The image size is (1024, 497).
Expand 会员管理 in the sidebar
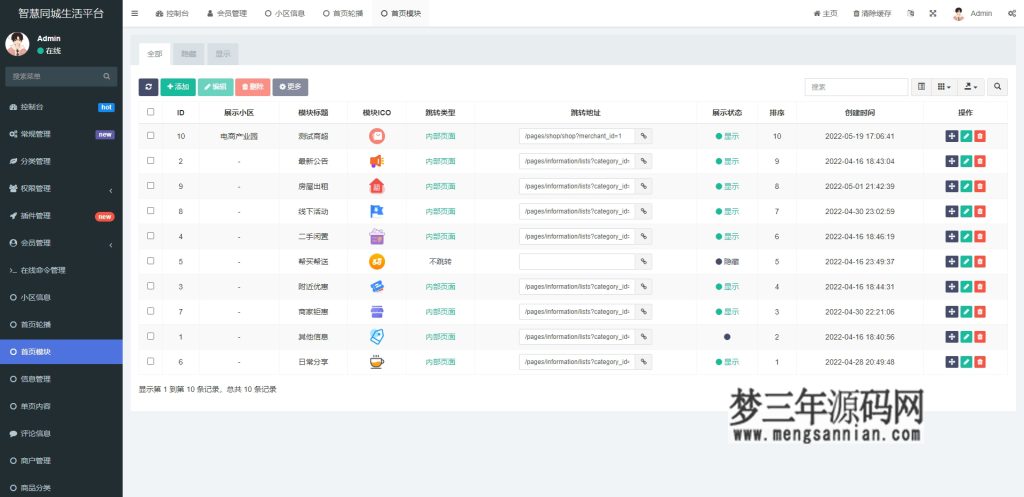[61, 243]
